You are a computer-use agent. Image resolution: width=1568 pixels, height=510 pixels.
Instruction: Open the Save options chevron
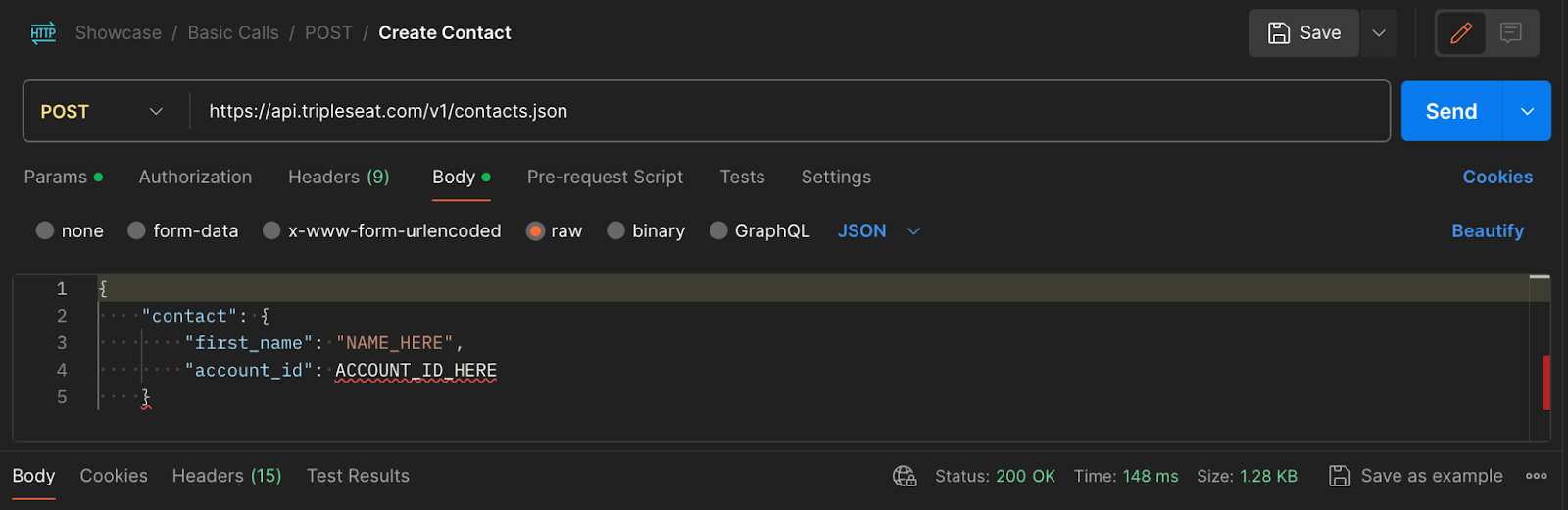click(x=1379, y=33)
